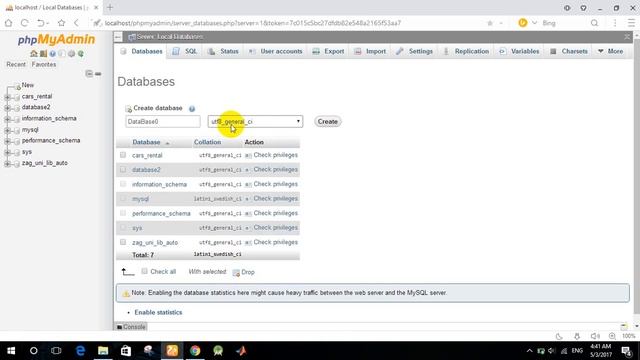Open the More tab dropdown
640x360 pixels.
tap(611, 51)
